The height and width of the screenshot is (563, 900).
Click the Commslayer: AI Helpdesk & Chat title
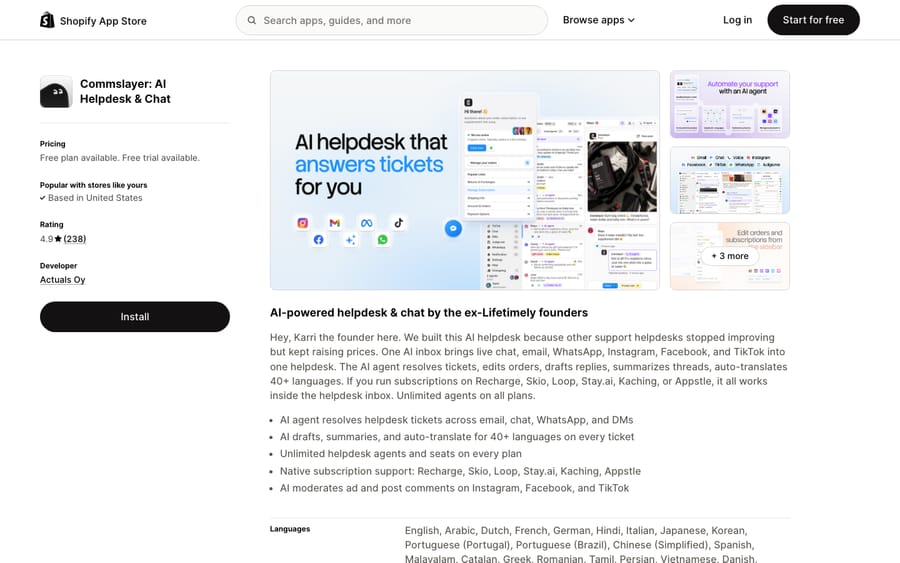pos(125,91)
